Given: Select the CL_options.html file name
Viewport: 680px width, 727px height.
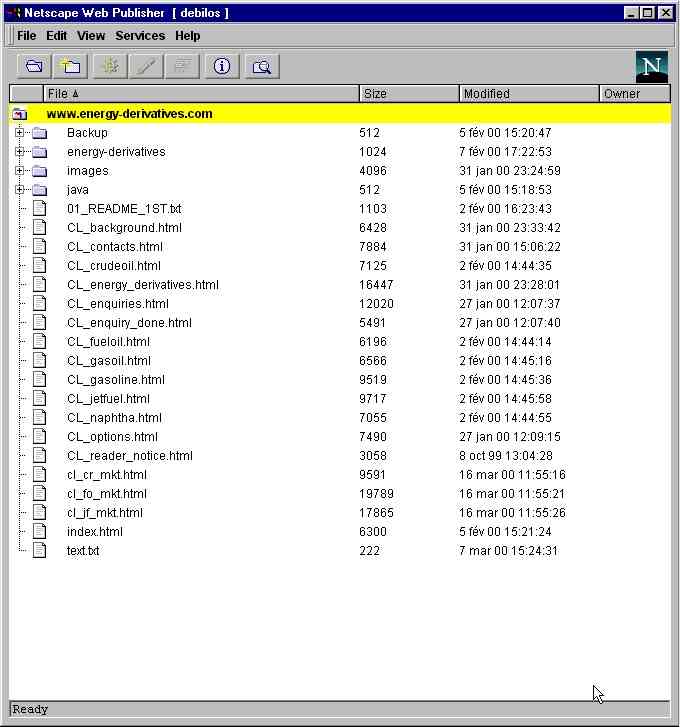Looking at the screenshot, I should [112, 437].
